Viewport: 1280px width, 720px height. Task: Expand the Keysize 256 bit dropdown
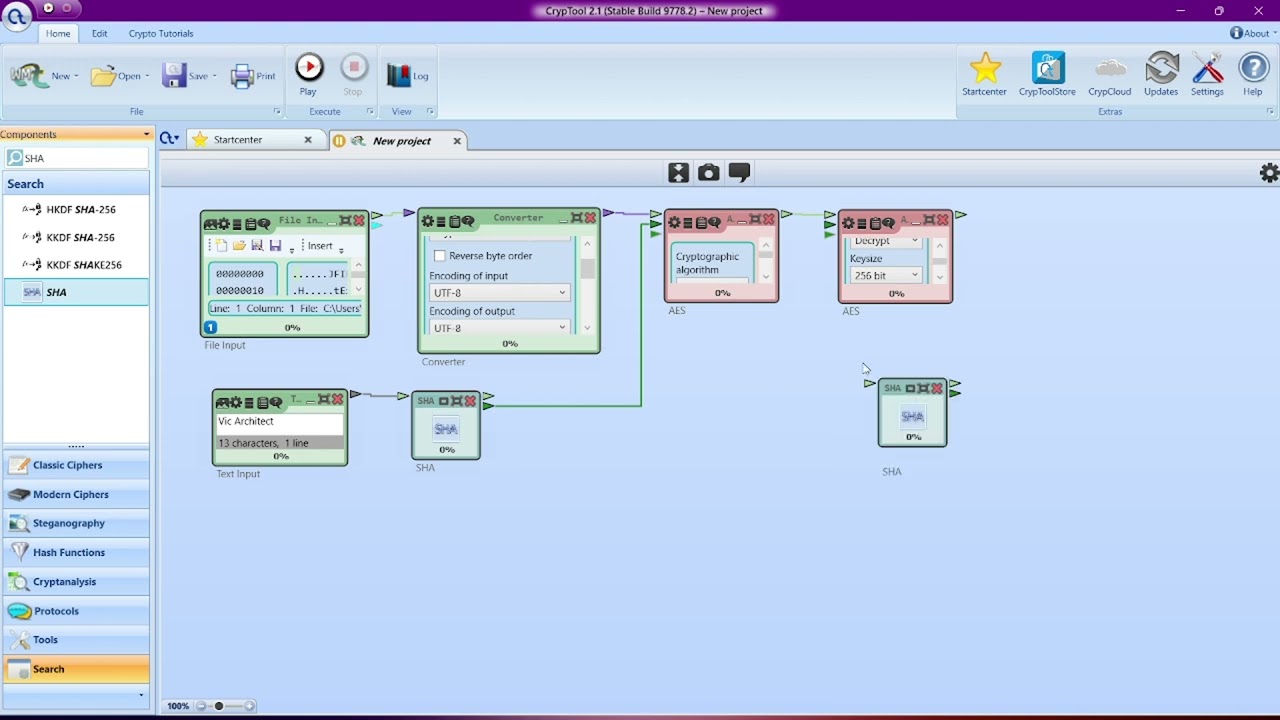click(885, 275)
